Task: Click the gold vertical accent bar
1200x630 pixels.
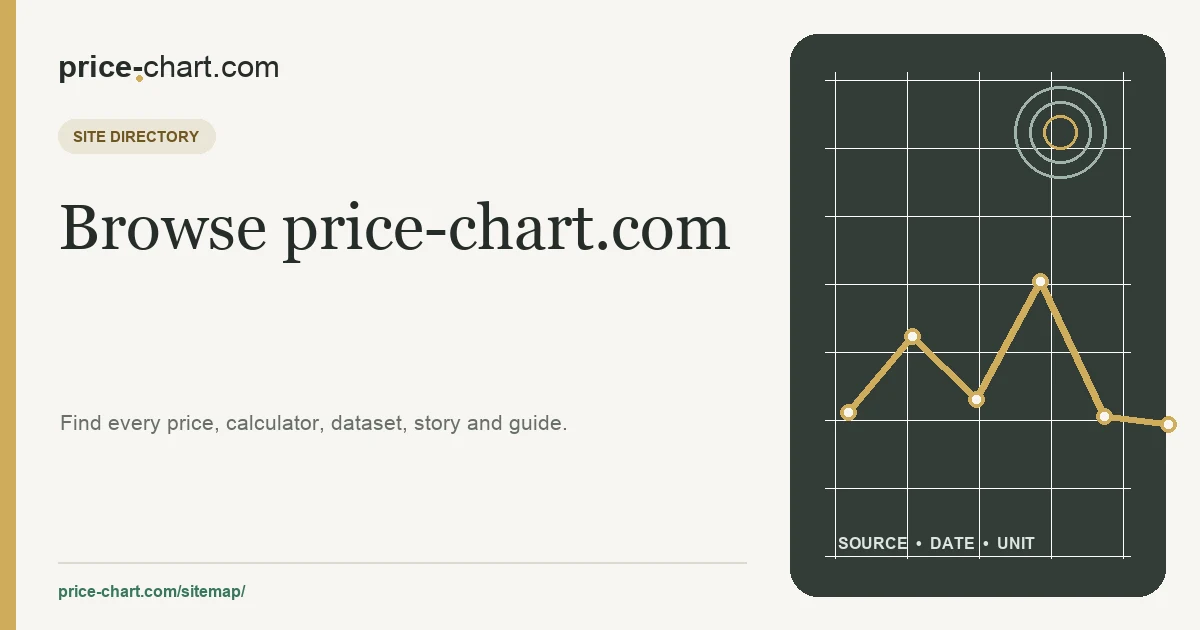Action: (8, 315)
